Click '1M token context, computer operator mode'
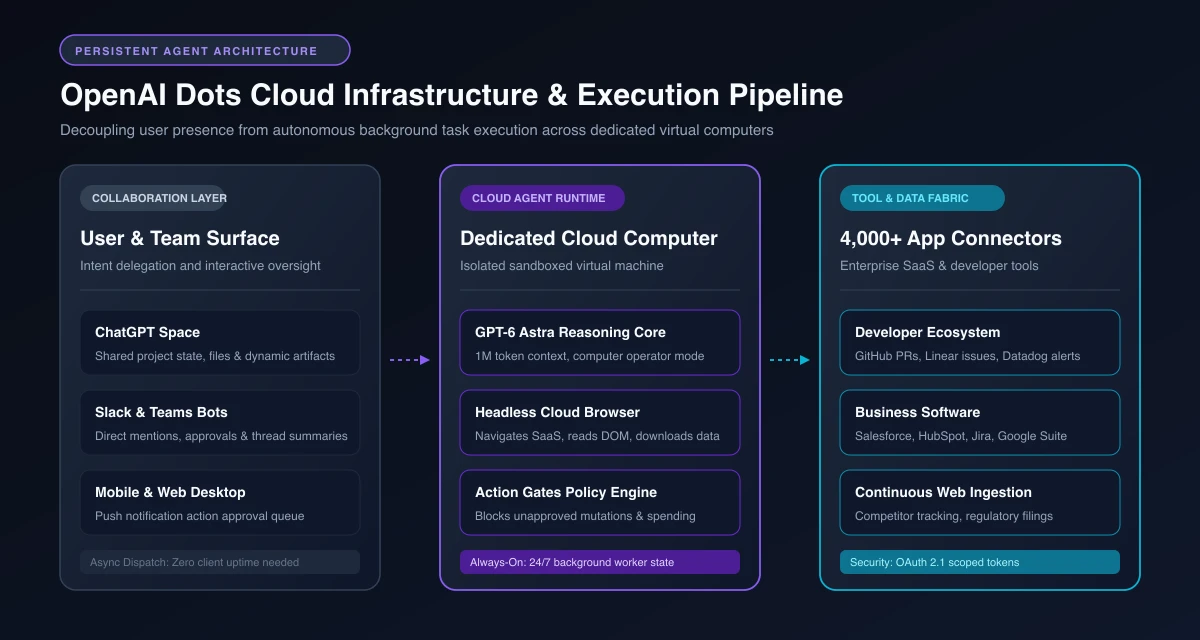The width and height of the screenshot is (1200, 640). [x=590, y=356]
